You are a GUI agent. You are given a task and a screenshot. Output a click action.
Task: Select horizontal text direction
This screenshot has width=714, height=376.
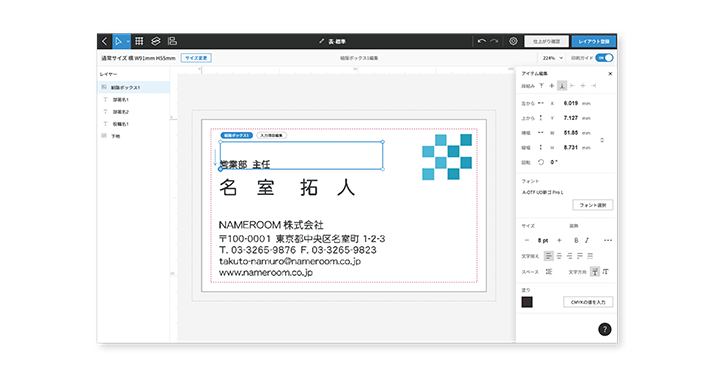(595, 272)
